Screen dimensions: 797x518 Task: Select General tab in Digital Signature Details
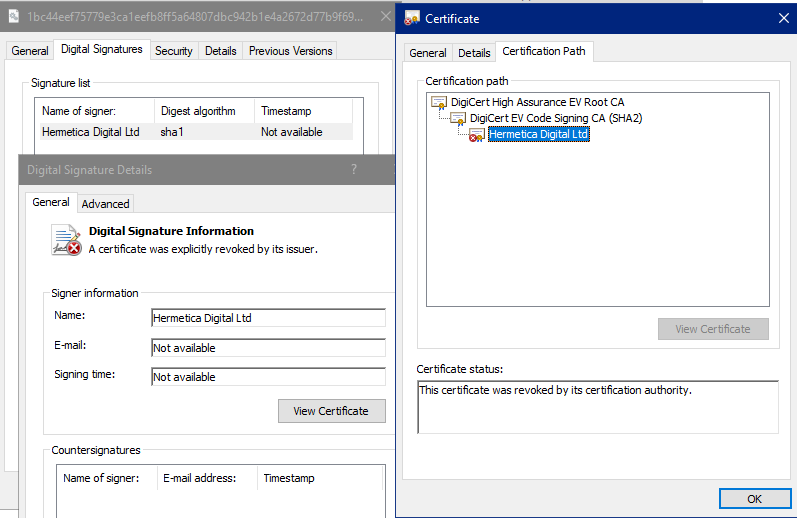(x=51, y=202)
